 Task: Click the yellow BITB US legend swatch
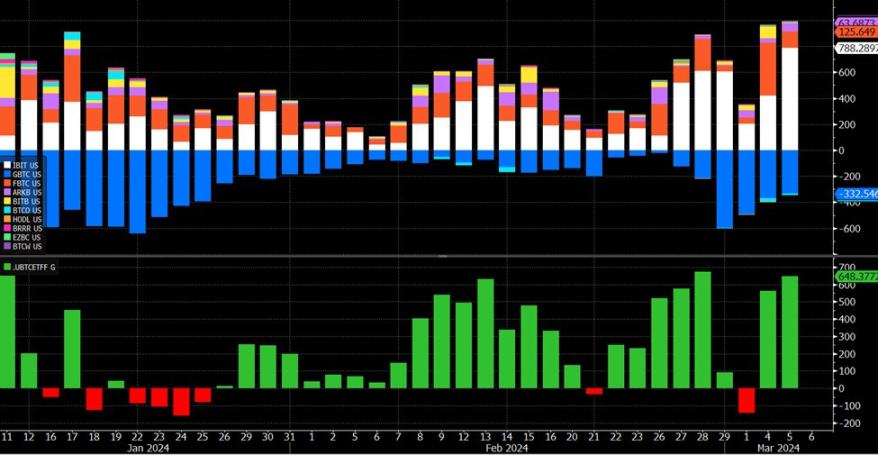(7, 201)
